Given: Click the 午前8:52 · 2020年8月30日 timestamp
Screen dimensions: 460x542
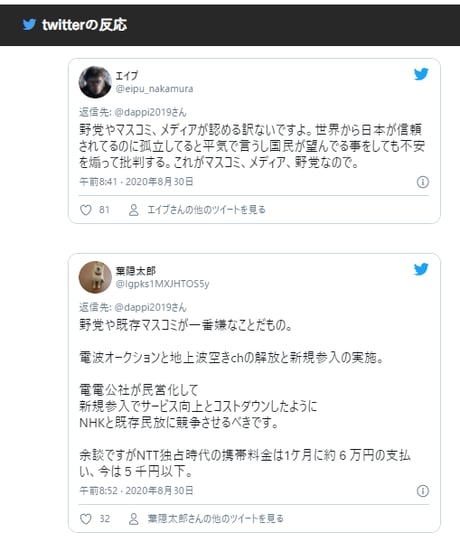Looking at the screenshot, I should tap(136, 491).
